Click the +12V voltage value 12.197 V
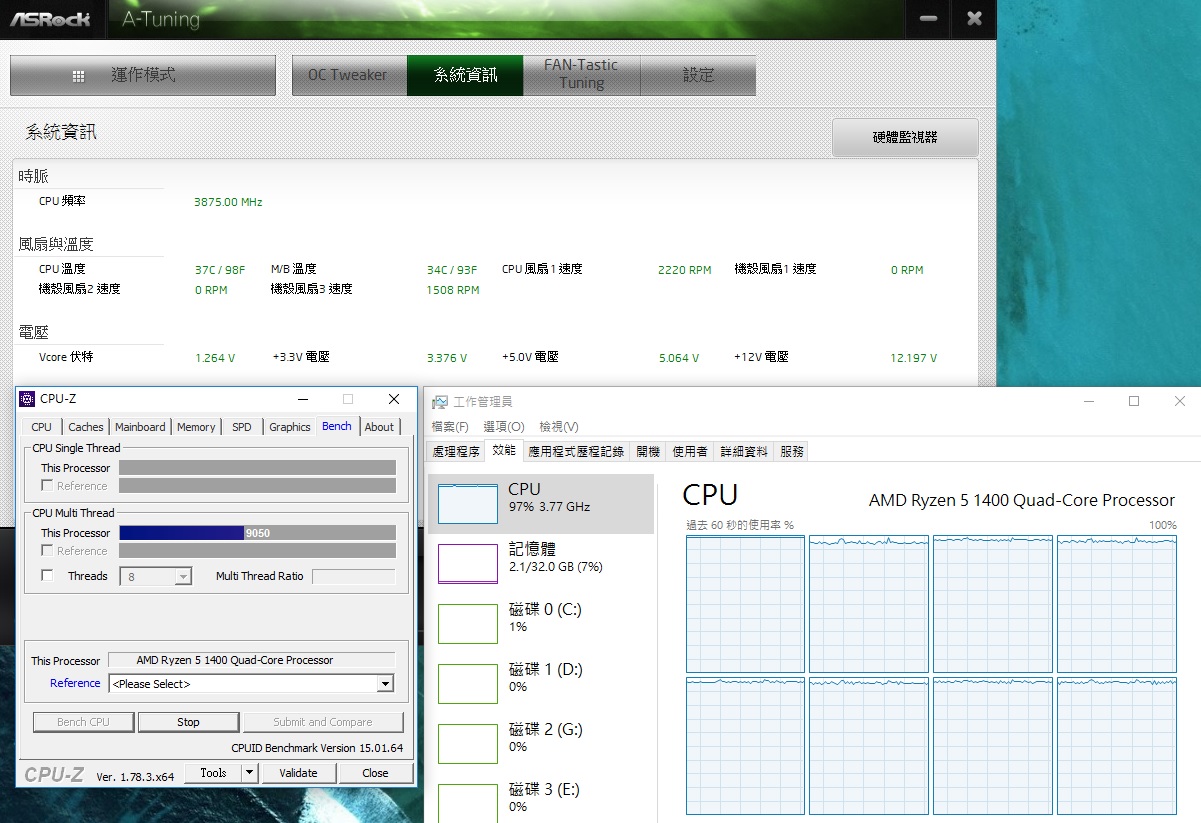 pyautogui.click(x=914, y=358)
